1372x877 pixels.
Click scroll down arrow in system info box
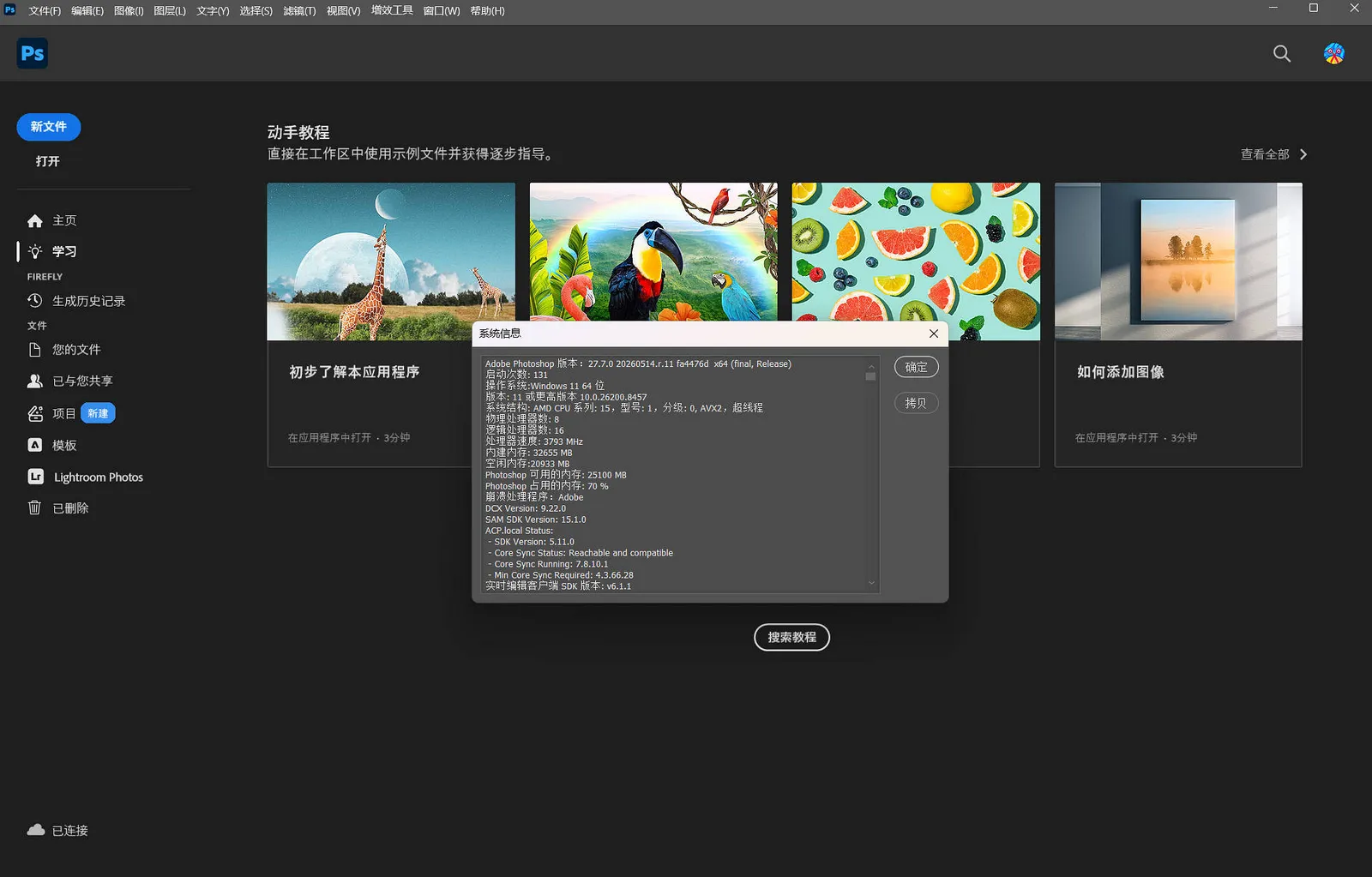pos(871,583)
